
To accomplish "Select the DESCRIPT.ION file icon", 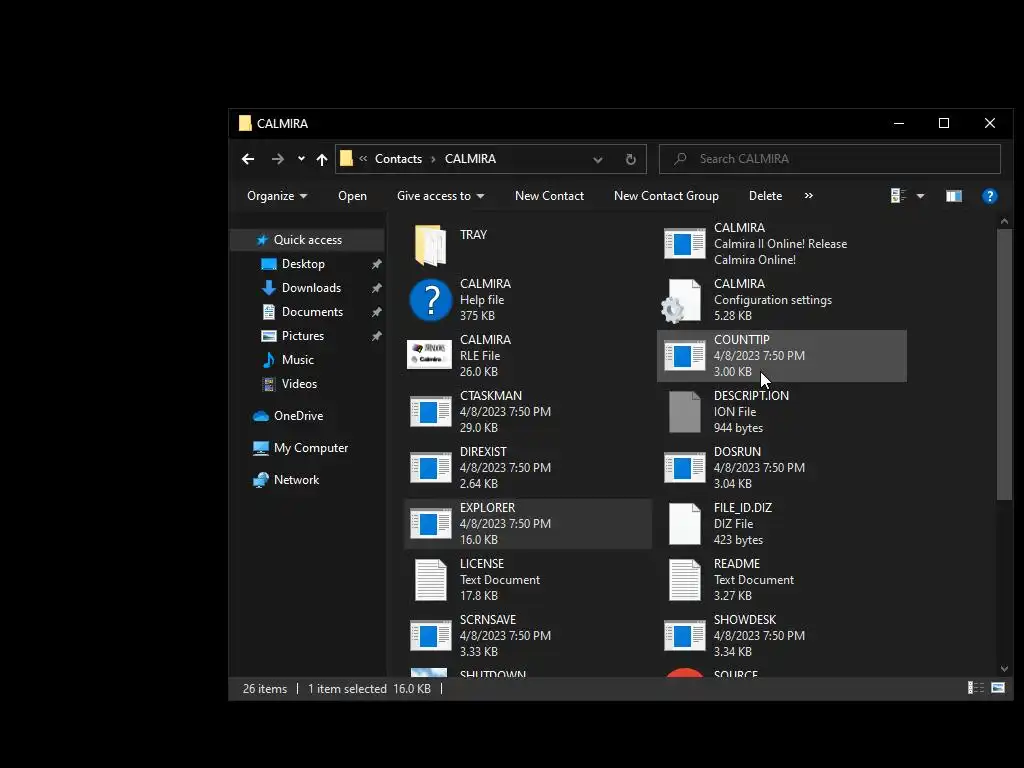I will (684, 411).
